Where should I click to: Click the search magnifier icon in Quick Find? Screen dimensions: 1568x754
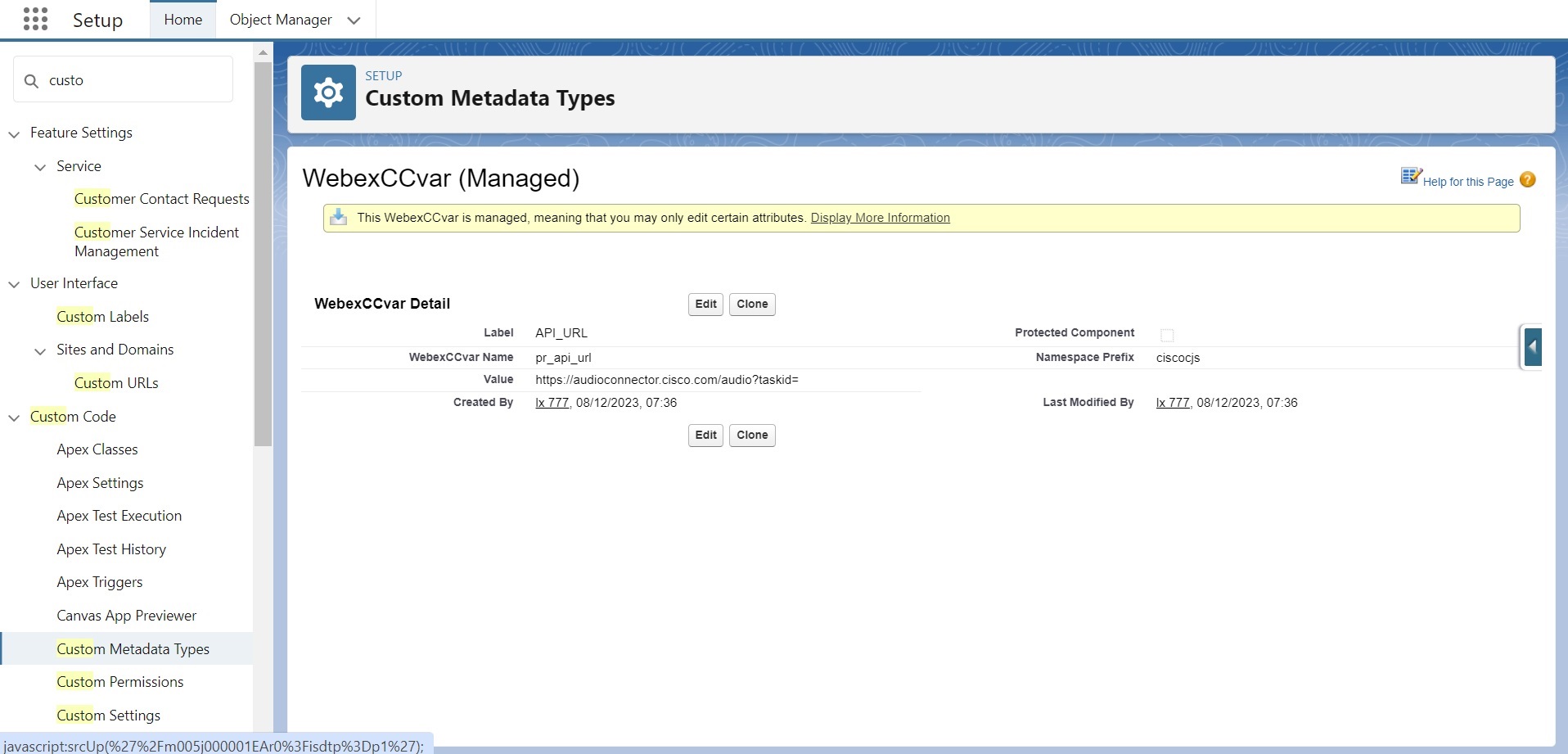pyautogui.click(x=31, y=80)
